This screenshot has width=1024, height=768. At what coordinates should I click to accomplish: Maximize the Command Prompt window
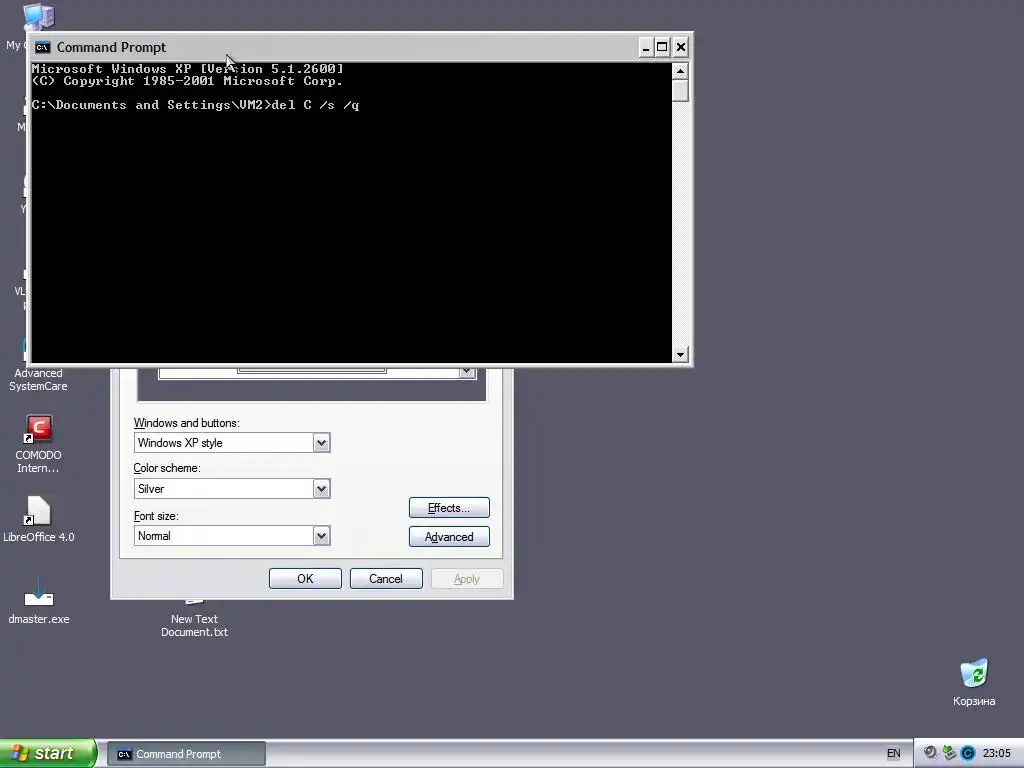662,47
